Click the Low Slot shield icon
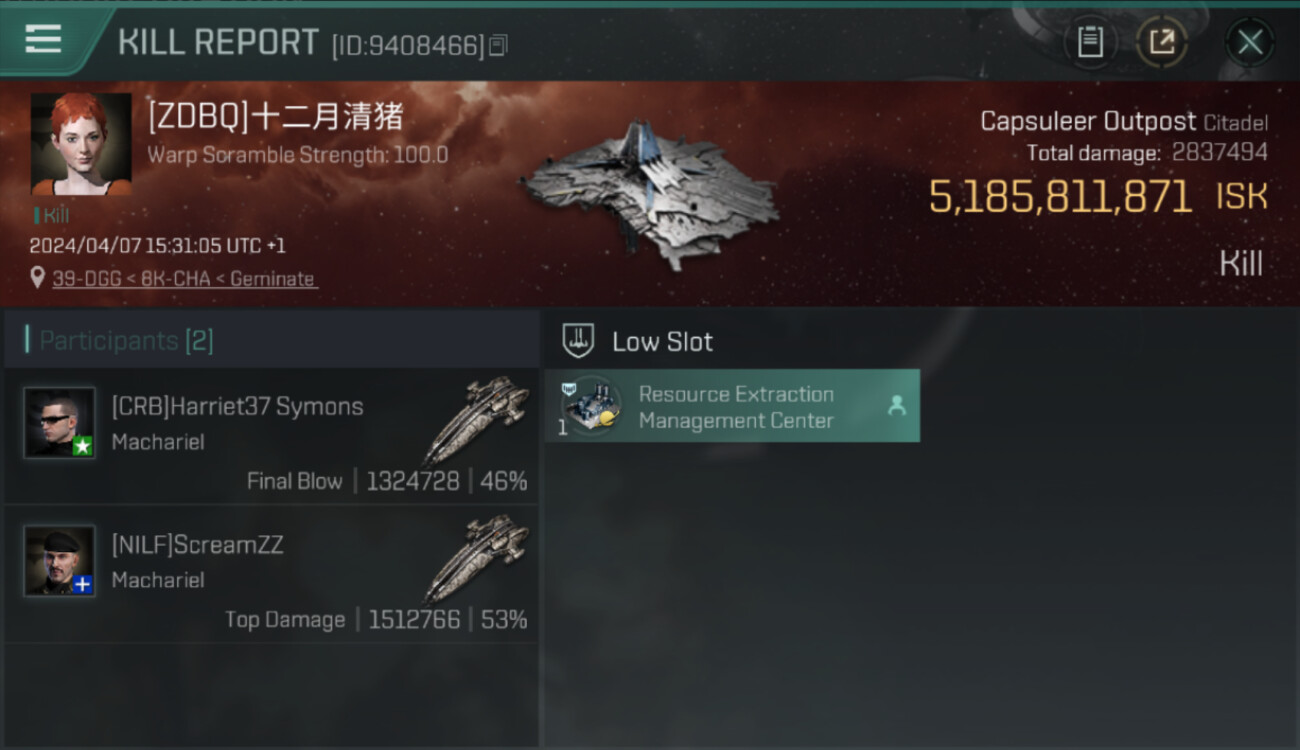Viewport: 1300px width, 750px height. pyautogui.click(x=578, y=341)
